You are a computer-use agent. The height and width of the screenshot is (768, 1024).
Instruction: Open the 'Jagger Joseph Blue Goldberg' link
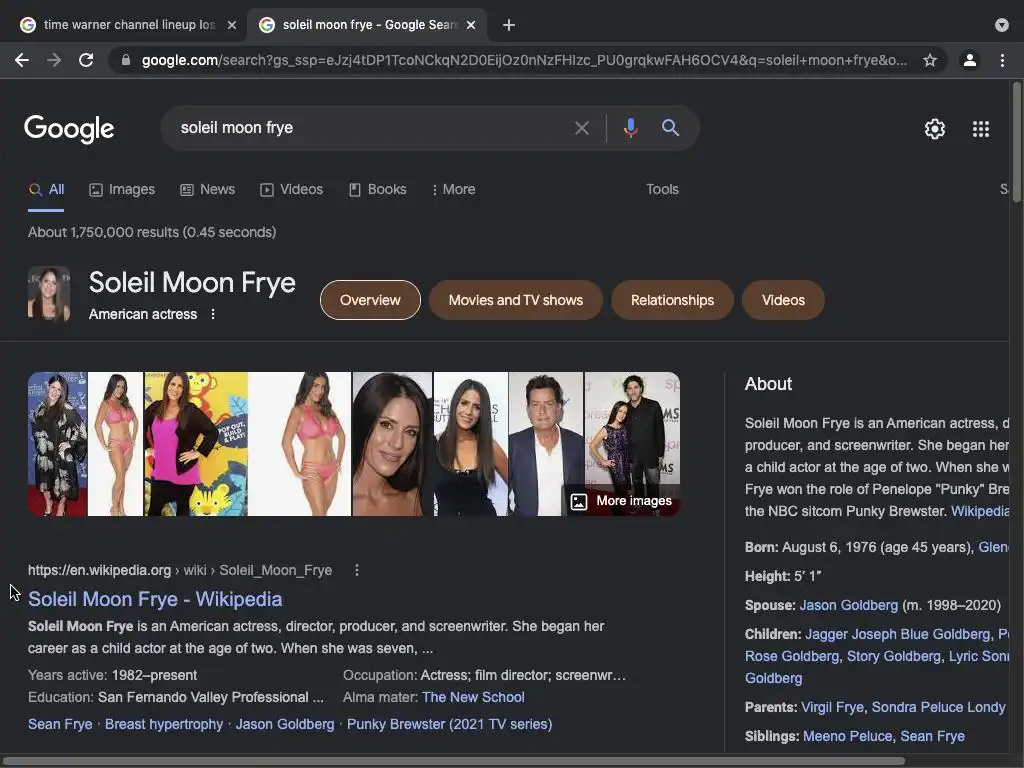pos(897,634)
